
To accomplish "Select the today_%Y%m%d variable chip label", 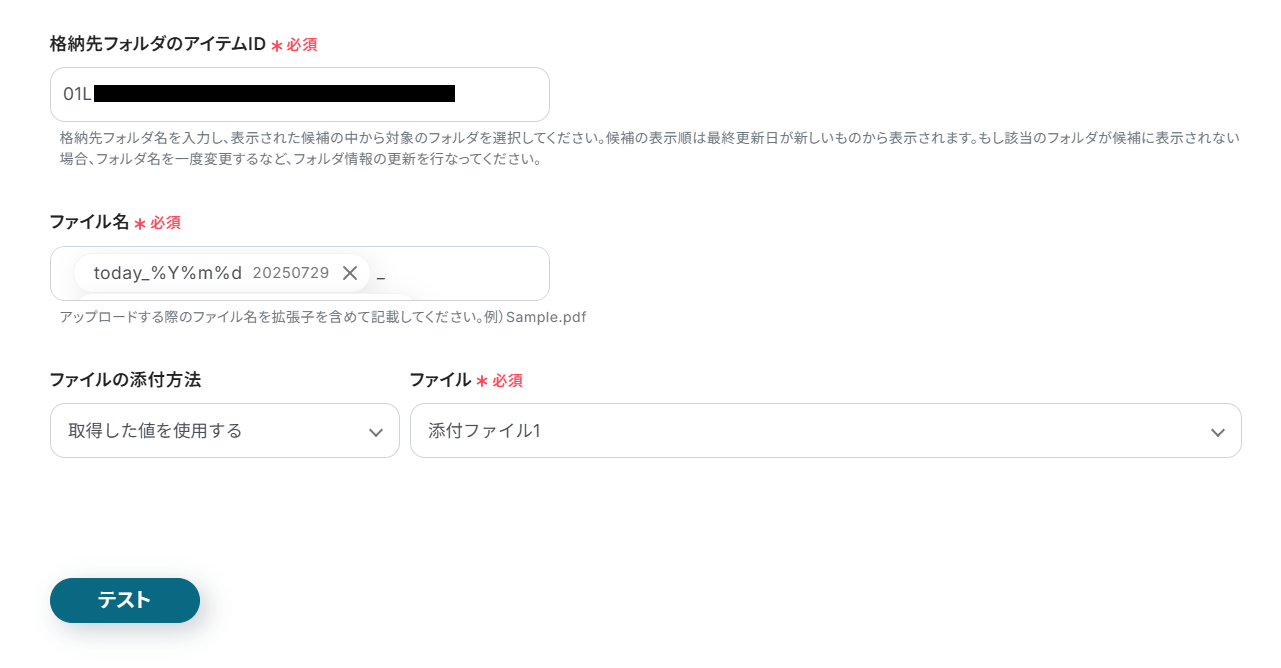I will (x=168, y=273).
